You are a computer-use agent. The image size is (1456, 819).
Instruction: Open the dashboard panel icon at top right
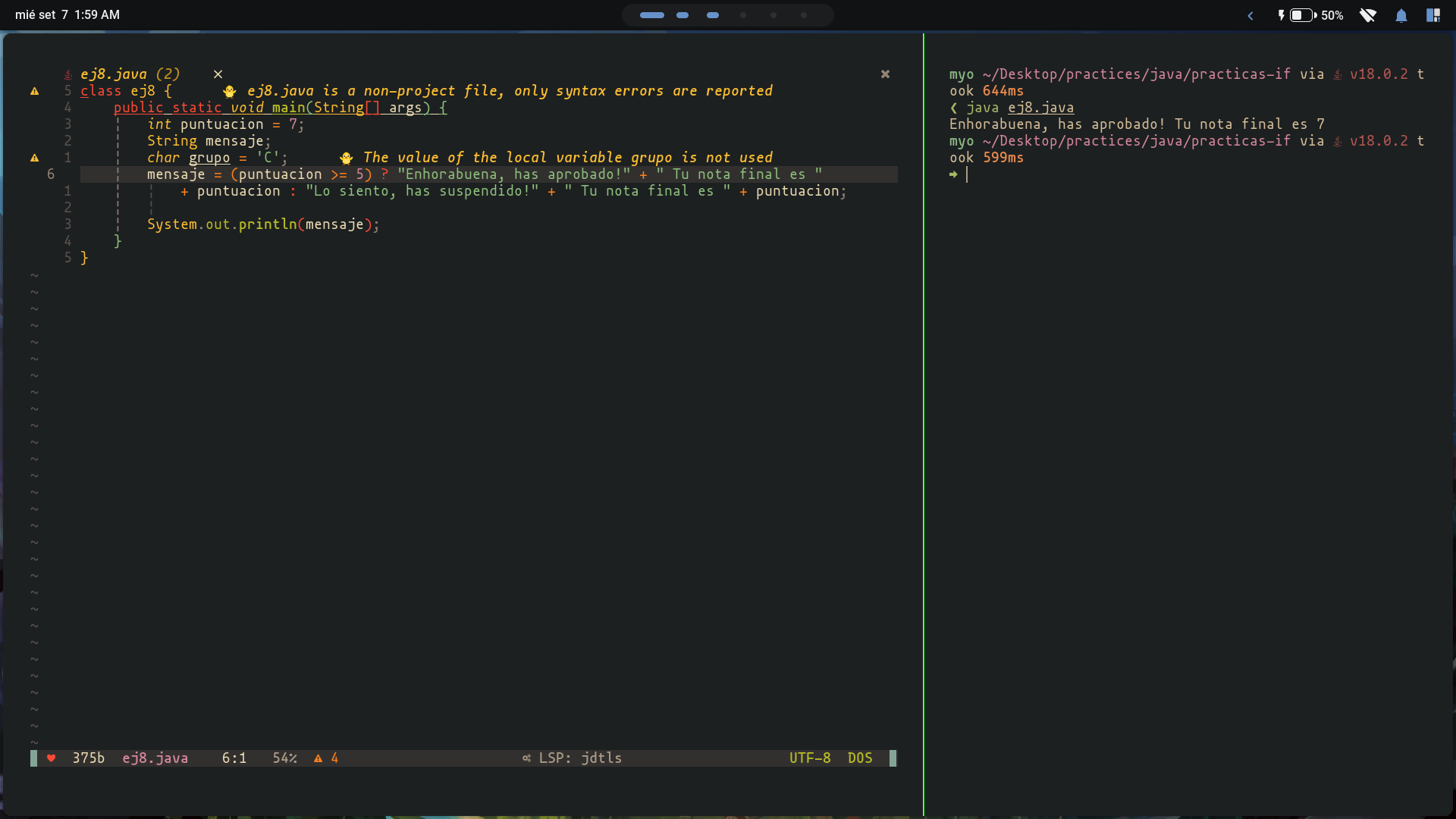coord(1432,15)
